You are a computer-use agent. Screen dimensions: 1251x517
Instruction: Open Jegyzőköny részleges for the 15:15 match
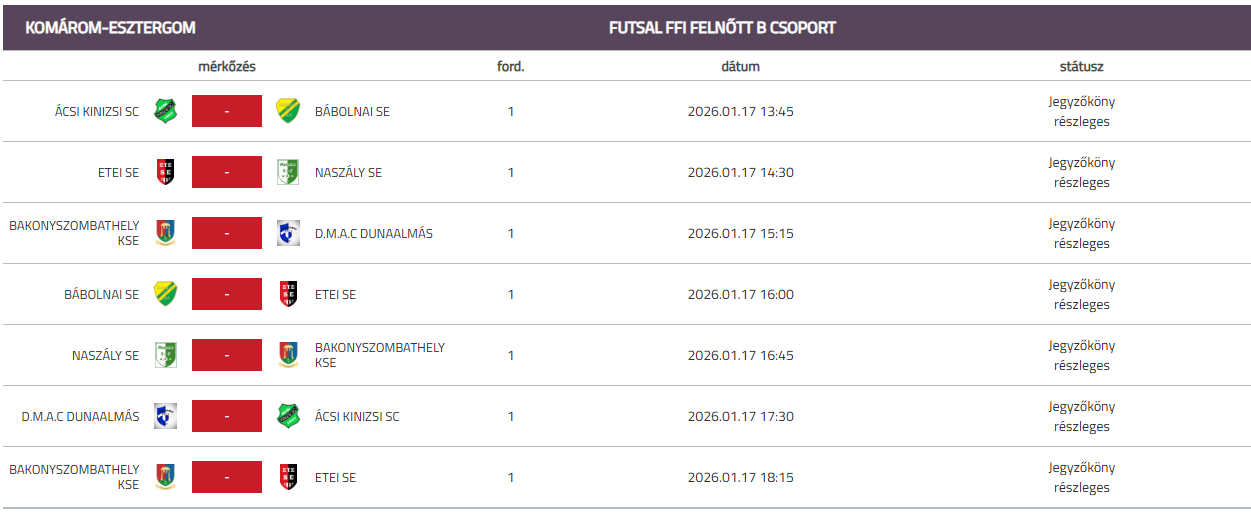point(1081,233)
